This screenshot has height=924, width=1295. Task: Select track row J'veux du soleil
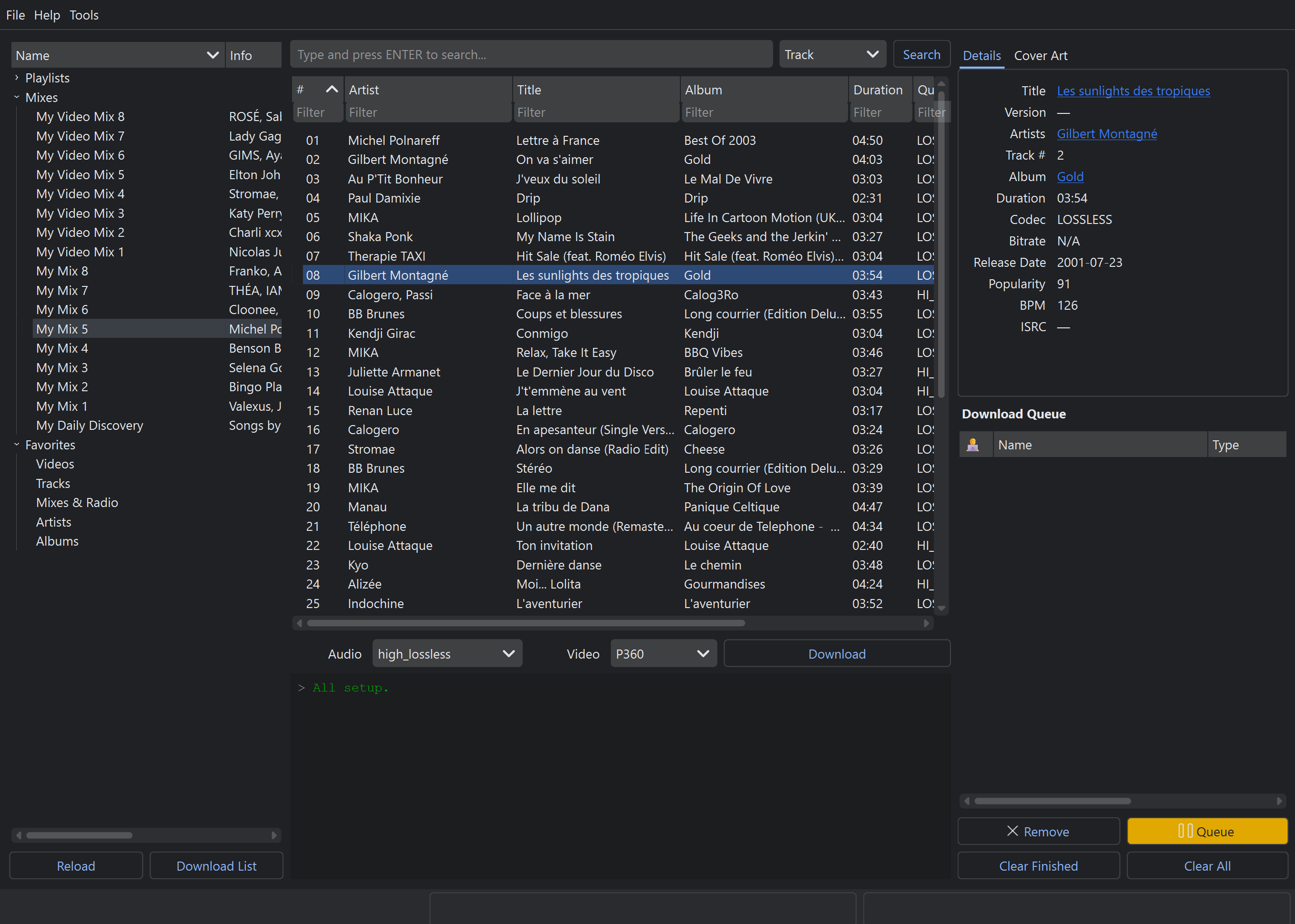(617, 179)
